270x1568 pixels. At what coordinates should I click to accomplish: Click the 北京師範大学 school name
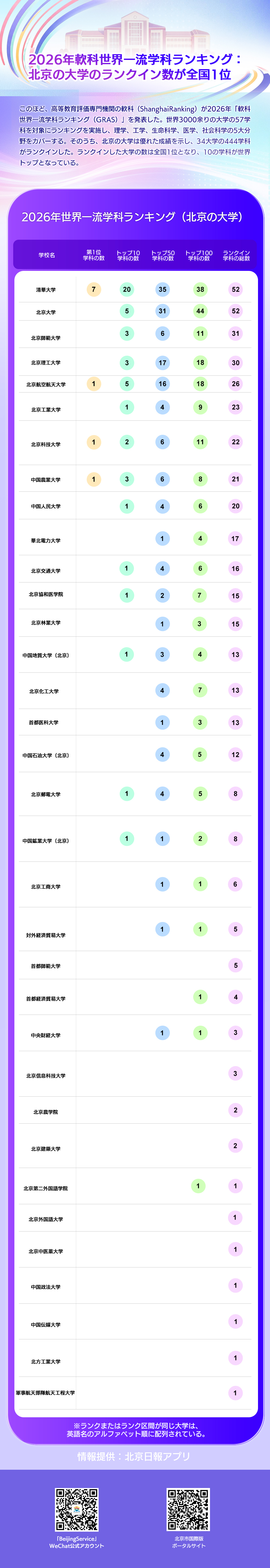pyautogui.click(x=46, y=338)
